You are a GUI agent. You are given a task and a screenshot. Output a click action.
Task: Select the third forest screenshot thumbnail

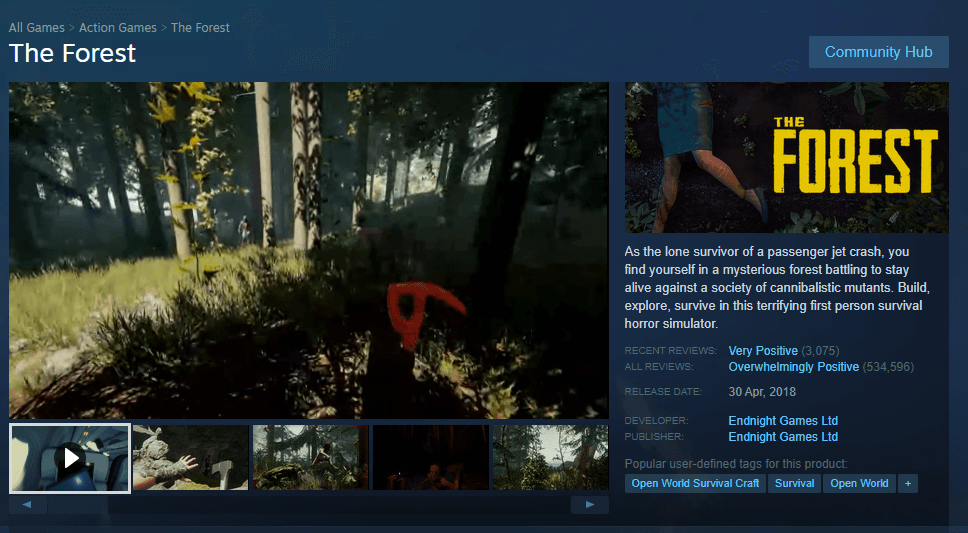(x=311, y=458)
